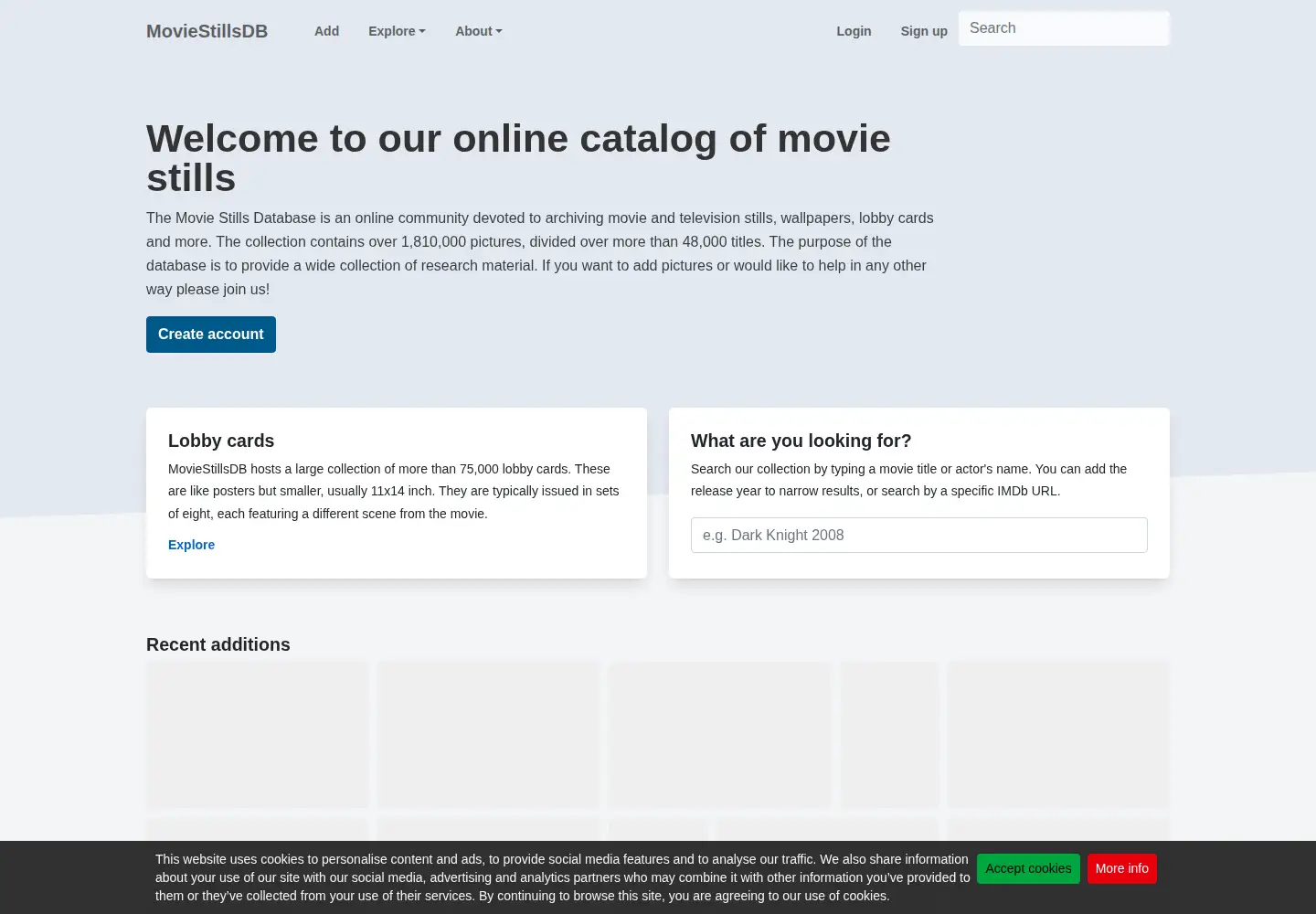1316x914 pixels.
Task: Click the 'Lobby cards' card title
Action: [x=221, y=441]
